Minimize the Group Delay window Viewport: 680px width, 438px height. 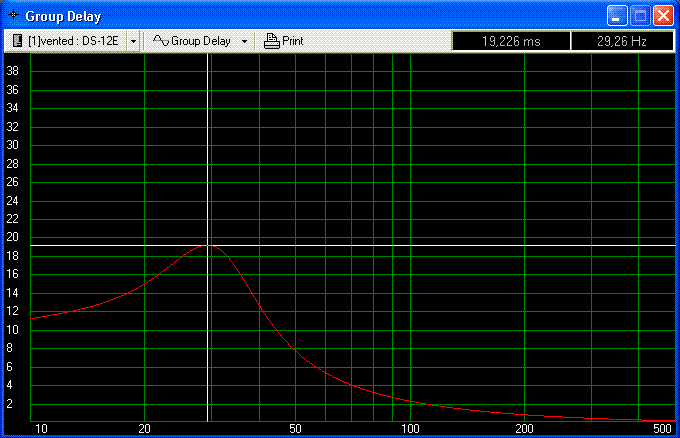pos(617,15)
